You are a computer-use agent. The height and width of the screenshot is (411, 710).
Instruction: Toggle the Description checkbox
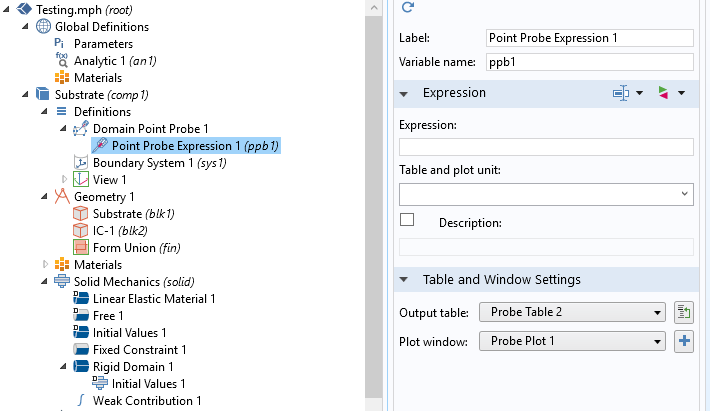[x=407, y=220]
